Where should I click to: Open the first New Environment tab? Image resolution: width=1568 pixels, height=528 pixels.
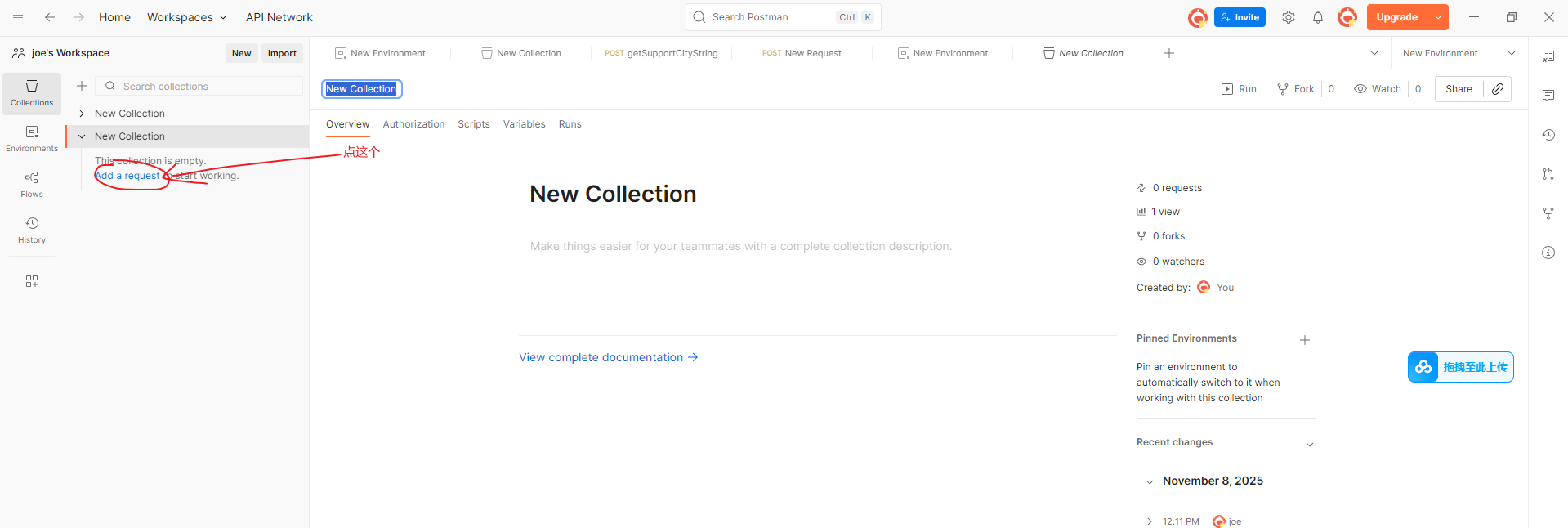(380, 53)
